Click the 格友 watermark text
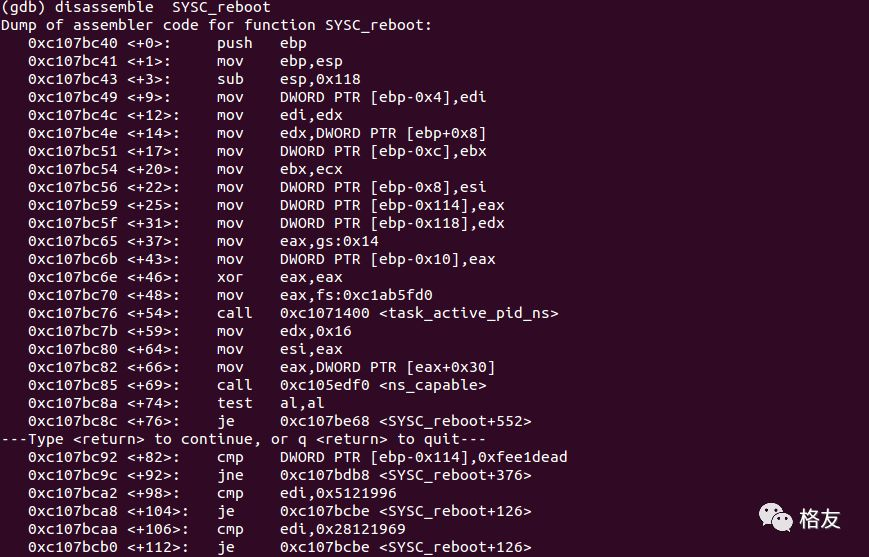The image size is (869, 557). point(820,519)
